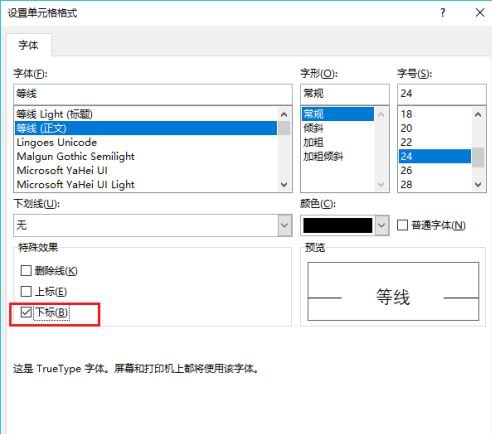This screenshot has width=492, height=435.
Task: Select font size 22
Action: pos(435,142)
